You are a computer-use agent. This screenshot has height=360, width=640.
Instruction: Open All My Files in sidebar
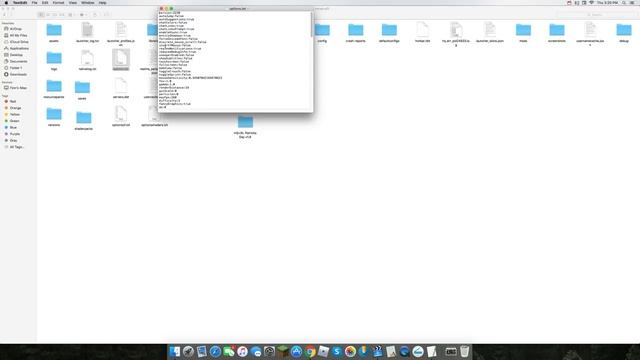click(18, 36)
